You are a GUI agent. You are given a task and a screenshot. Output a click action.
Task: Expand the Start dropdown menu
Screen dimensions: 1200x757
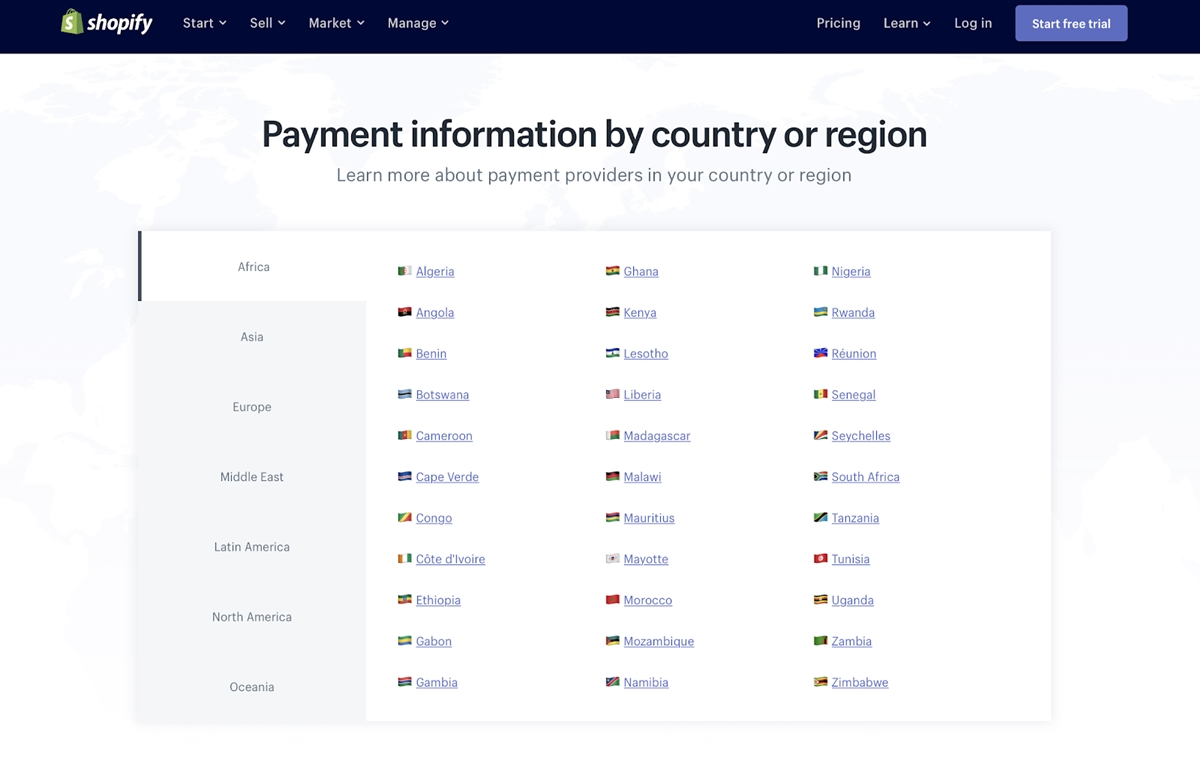[204, 23]
